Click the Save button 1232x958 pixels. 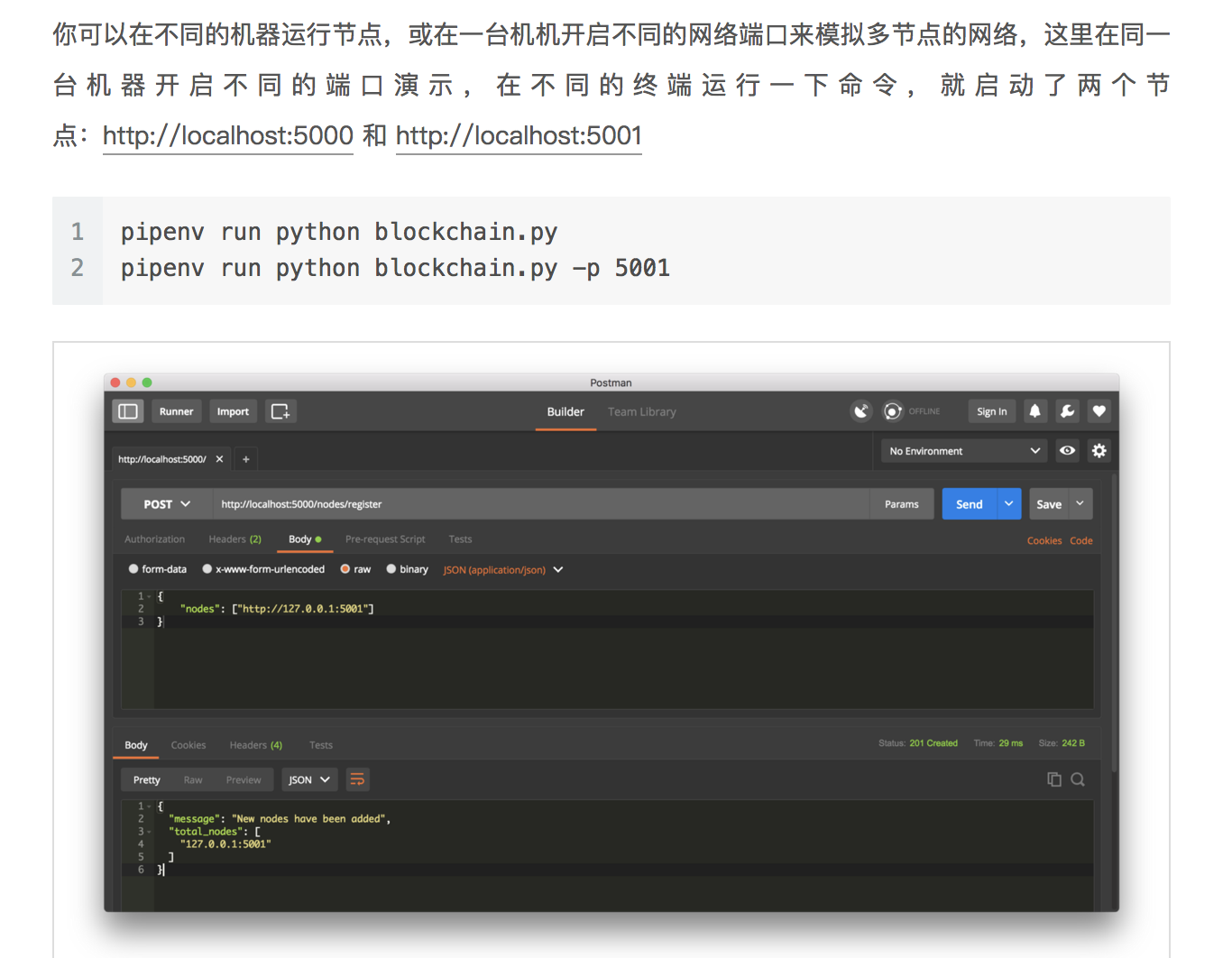coord(1049,504)
